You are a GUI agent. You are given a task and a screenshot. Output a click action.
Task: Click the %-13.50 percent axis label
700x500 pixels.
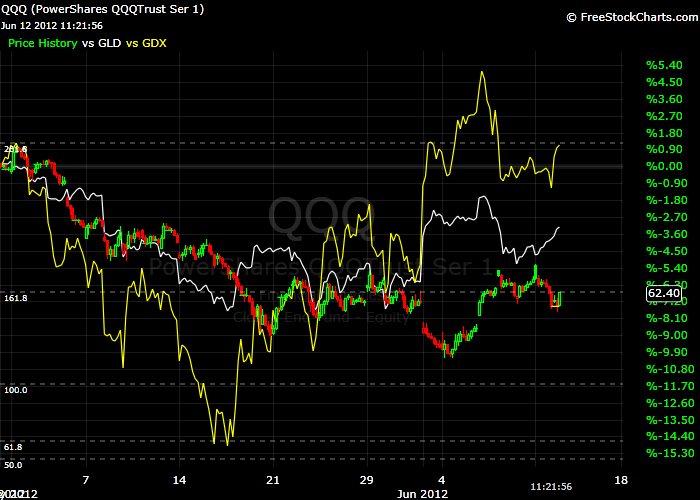670,420
